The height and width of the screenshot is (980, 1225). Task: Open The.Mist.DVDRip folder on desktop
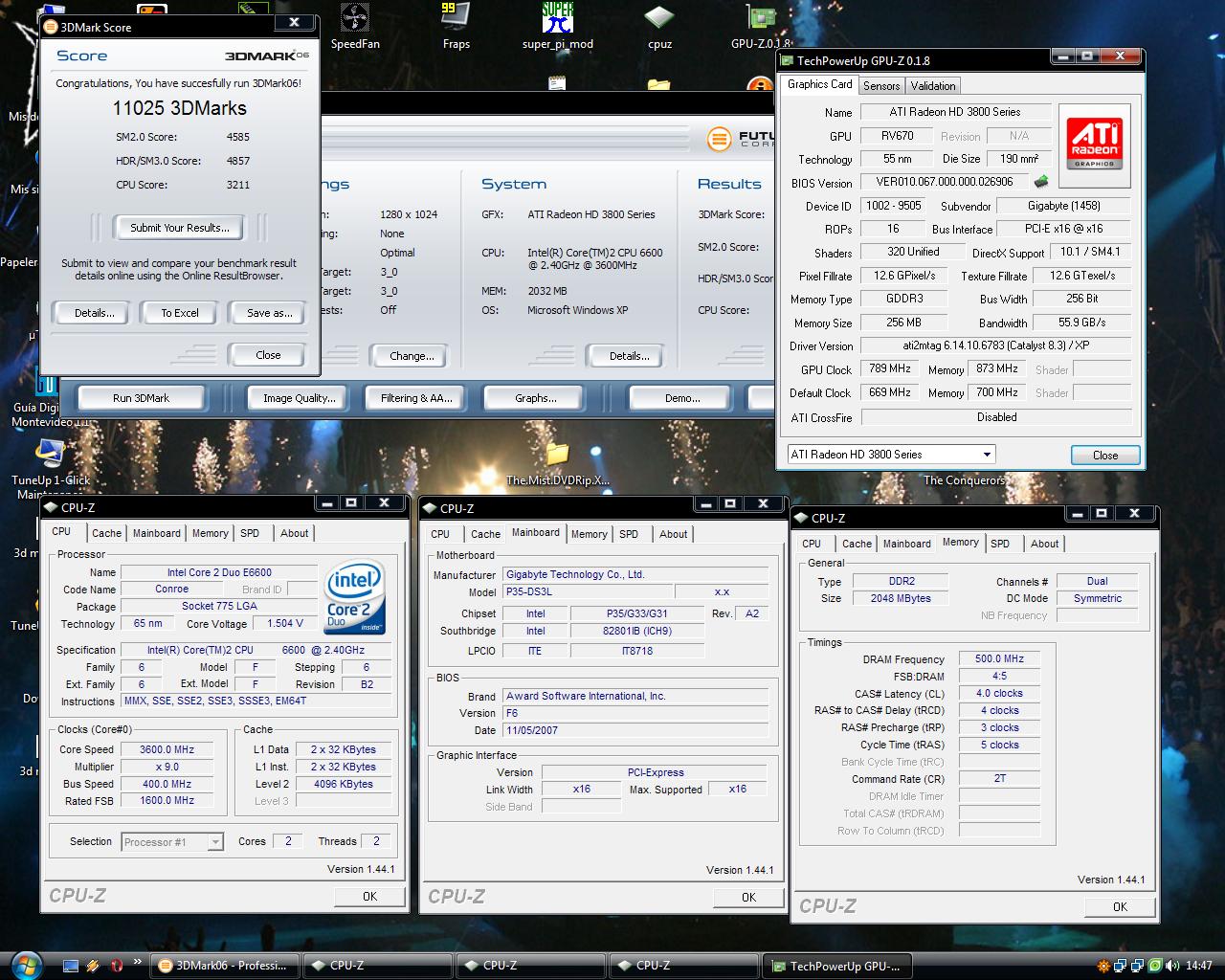point(557,464)
